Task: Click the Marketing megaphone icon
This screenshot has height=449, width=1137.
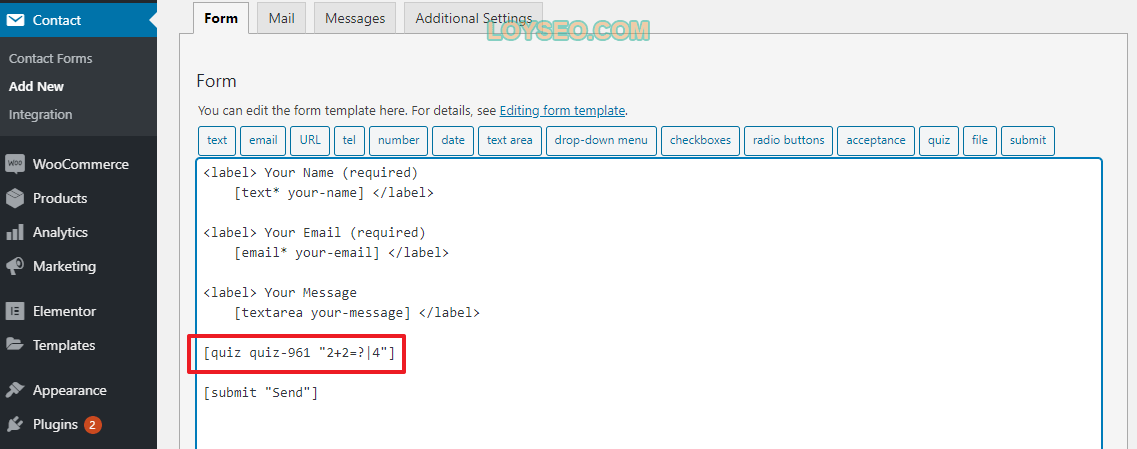Action: (15, 266)
